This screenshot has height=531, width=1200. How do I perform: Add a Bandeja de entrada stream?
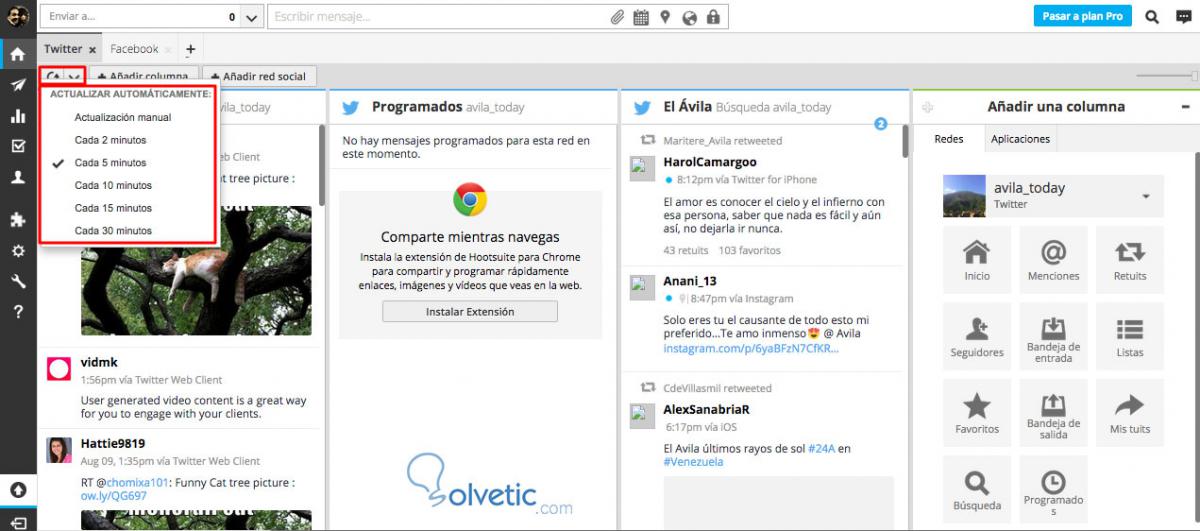pyautogui.click(x=1054, y=337)
